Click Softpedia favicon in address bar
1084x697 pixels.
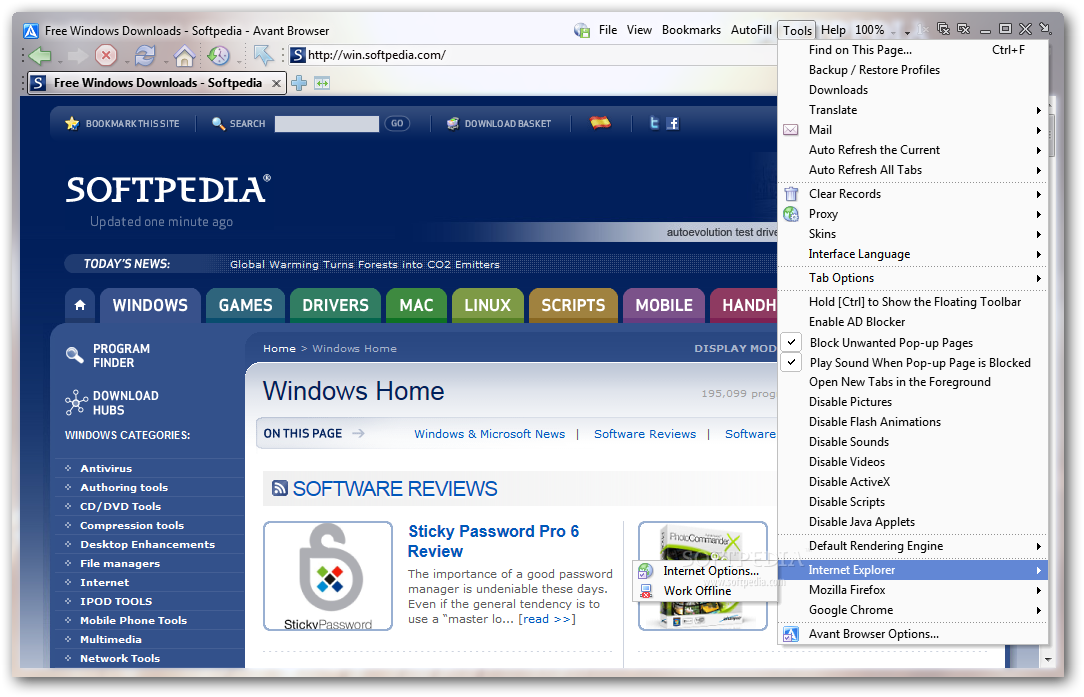tap(298, 55)
